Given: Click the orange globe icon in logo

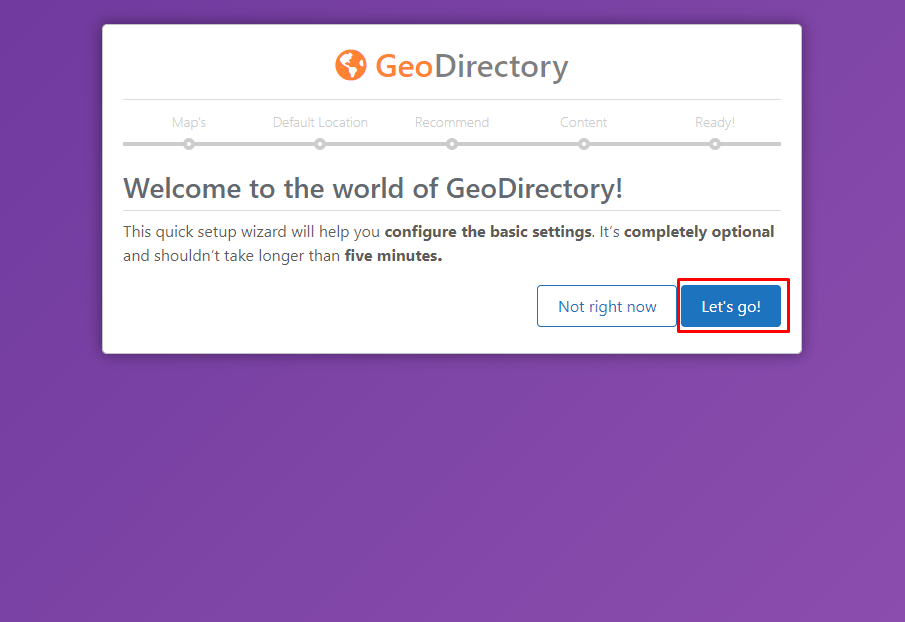Looking at the screenshot, I should [351, 65].
